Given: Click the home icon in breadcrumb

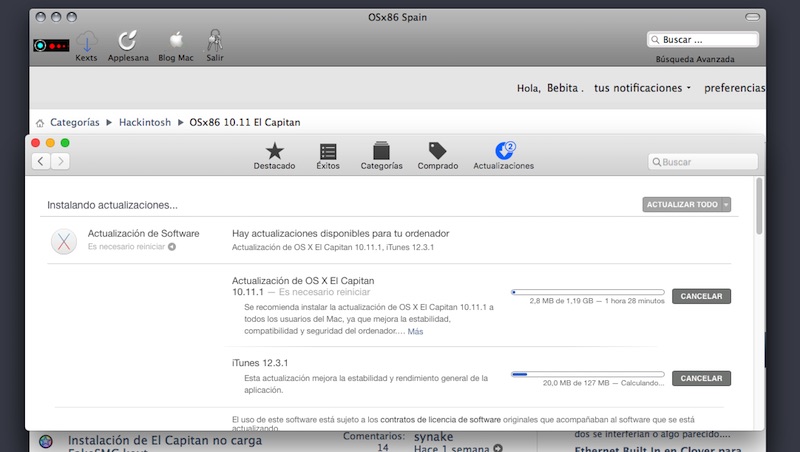Looking at the screenshot, I should [x=40, y=123].
